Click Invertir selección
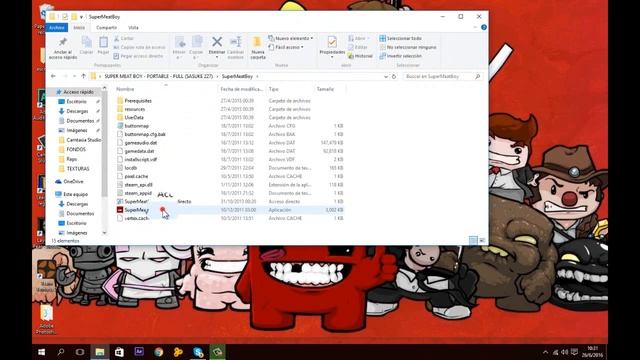This screenshot has width=640, height=360. (x=400, y=56)
